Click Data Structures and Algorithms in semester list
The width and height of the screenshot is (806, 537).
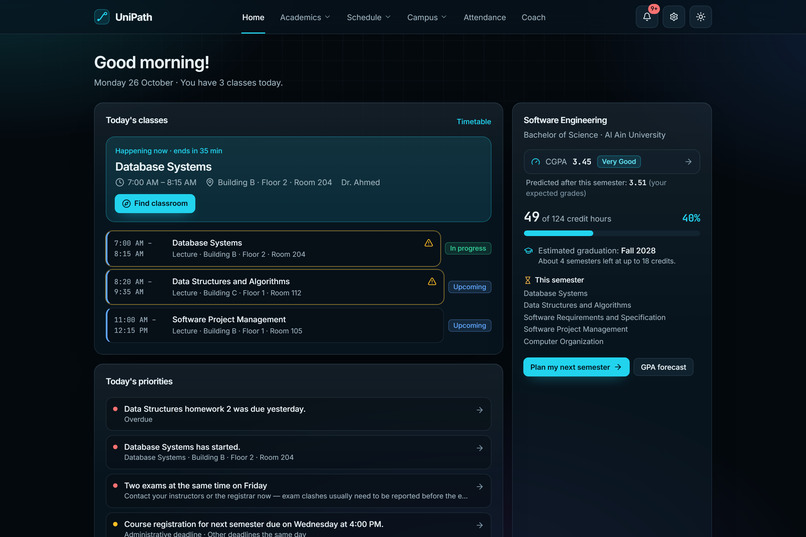click(577, 305)
